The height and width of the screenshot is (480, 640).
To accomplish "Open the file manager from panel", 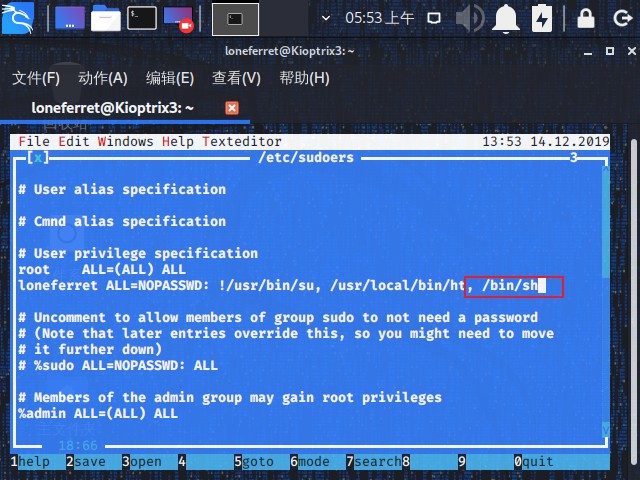I will [x=106, y=18].
